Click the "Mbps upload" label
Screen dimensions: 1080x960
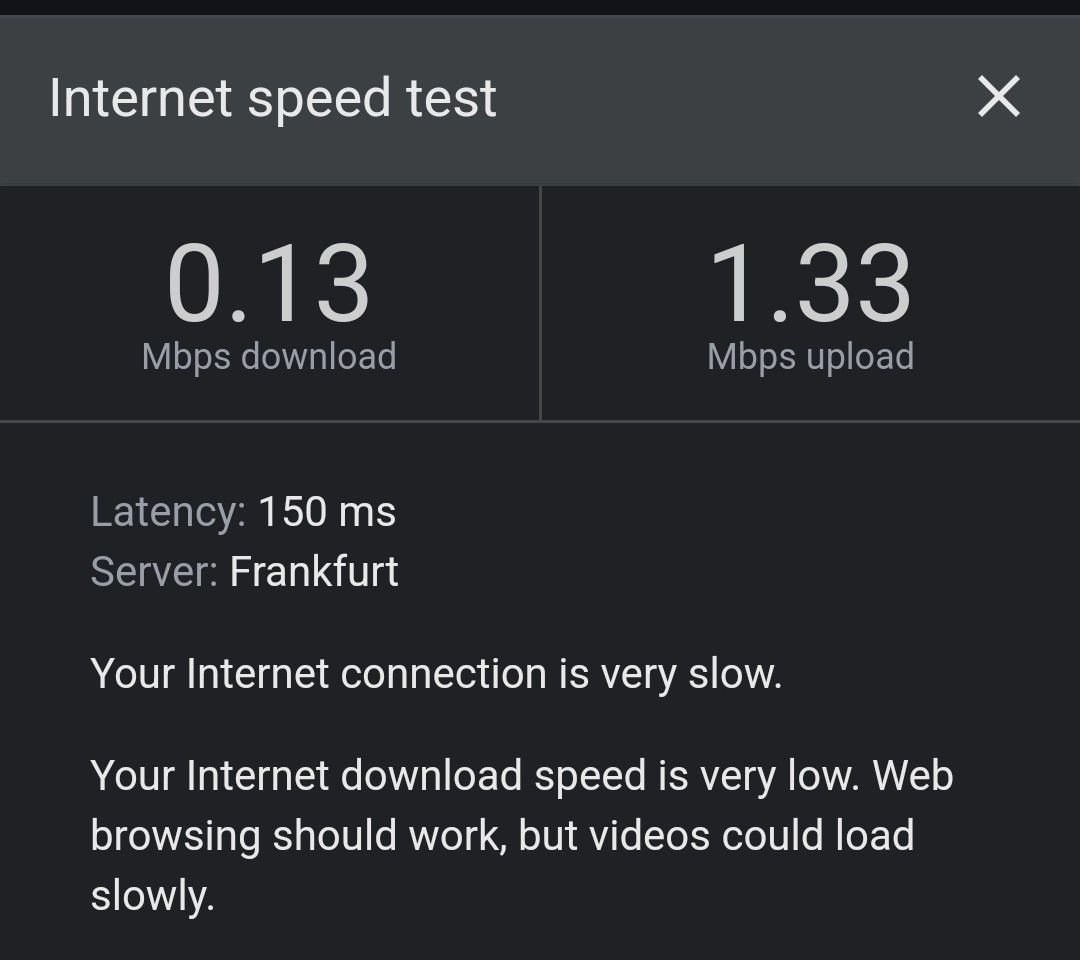pyautogui.click(x=810, y=357)
